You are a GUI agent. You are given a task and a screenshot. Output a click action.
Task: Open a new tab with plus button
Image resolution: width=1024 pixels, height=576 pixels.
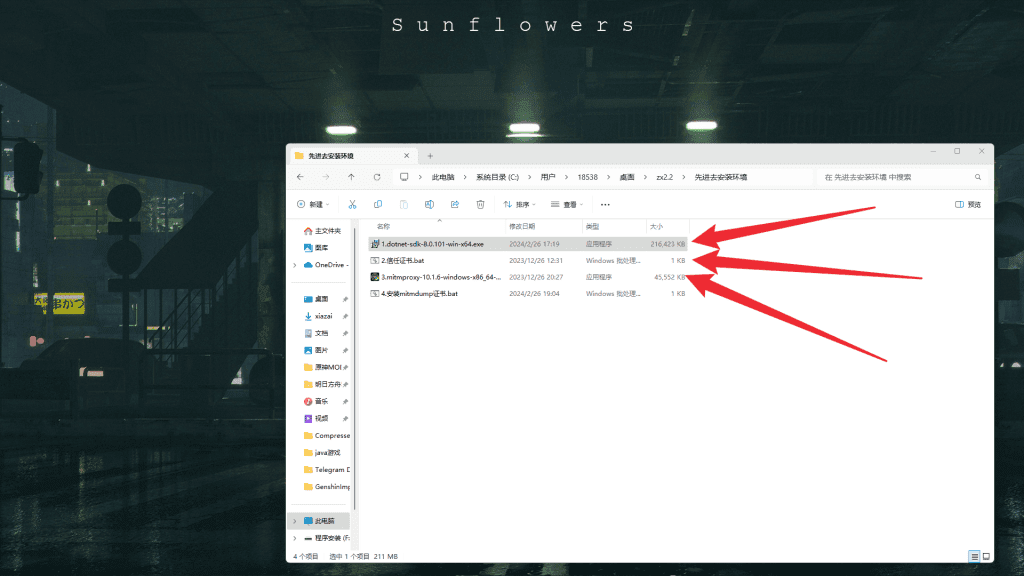[x=430, y=156]
